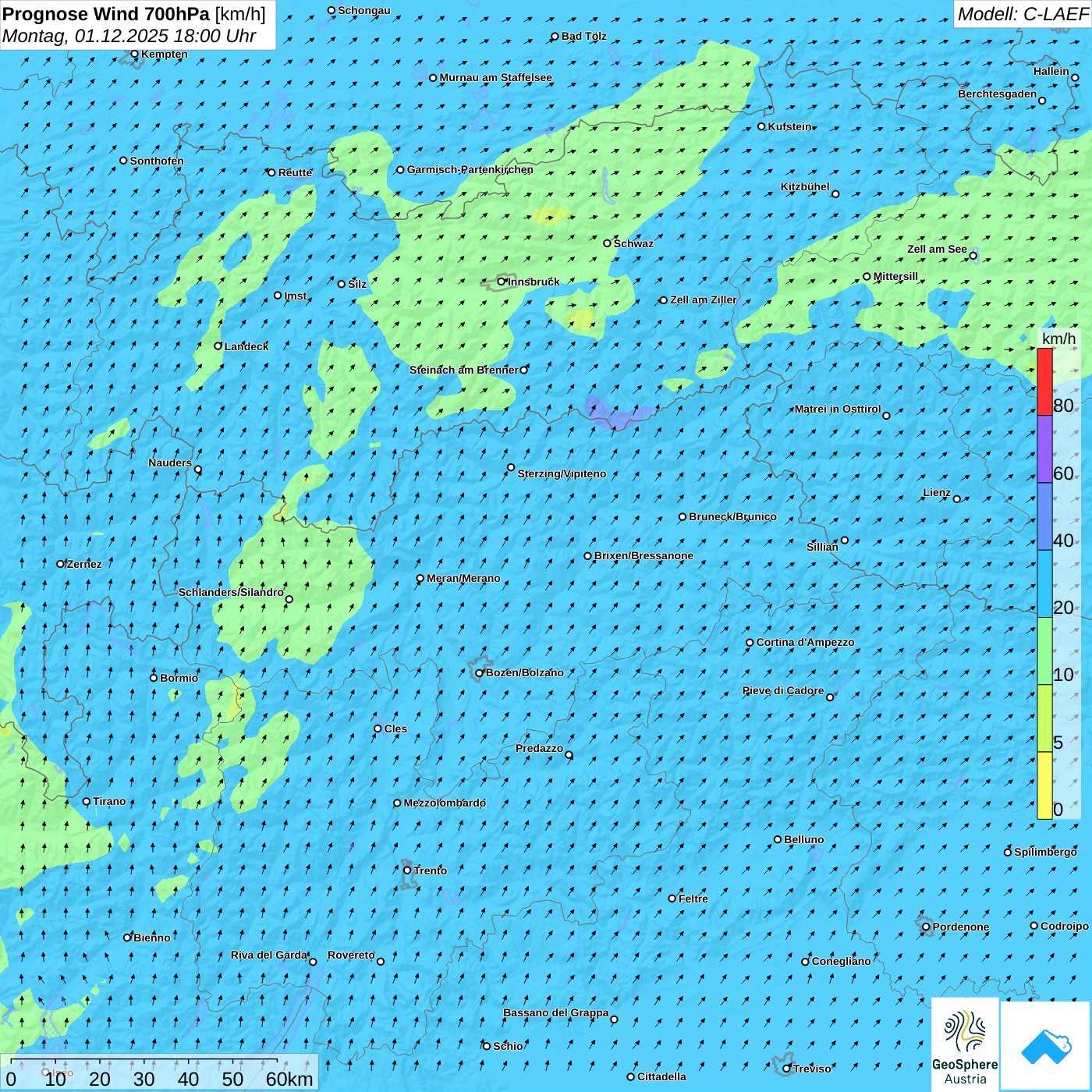Click the green 10 km/h legend swatch
1092x1092 pixels.
pos(1044,651)
